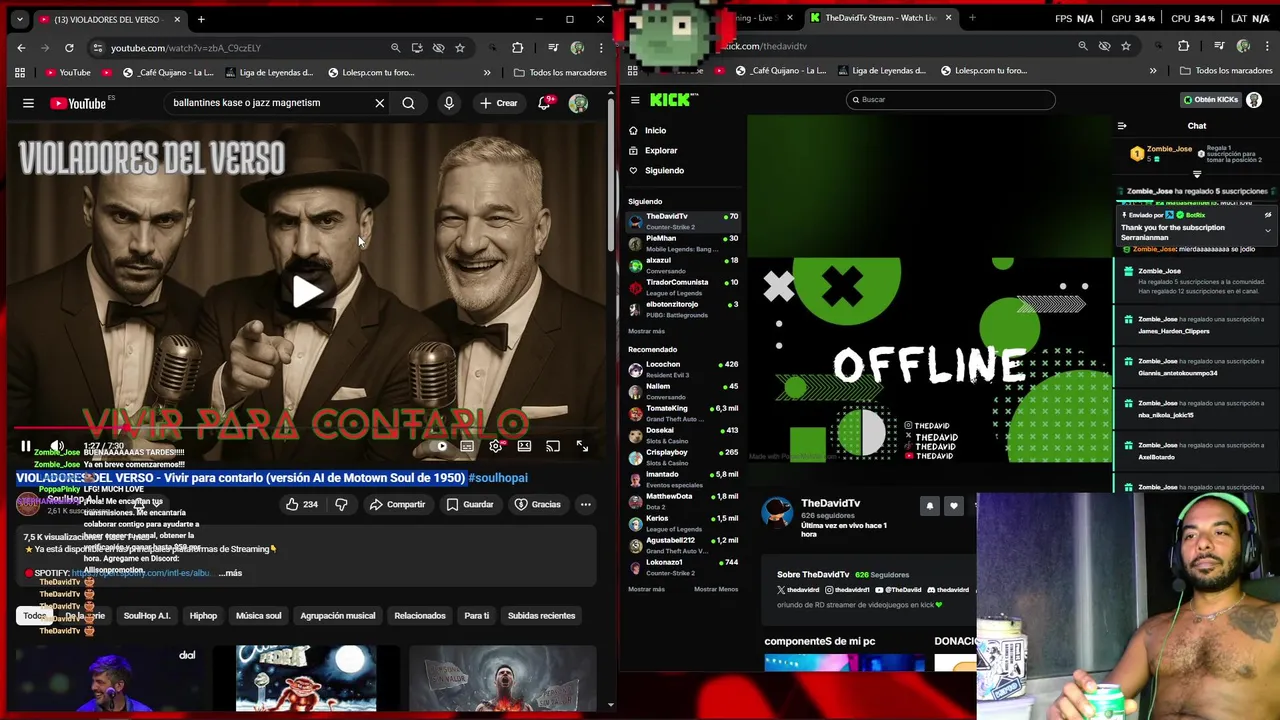This screenshot has width=1280, height=720.
Task: Like the video with 234 likes
Action: tap(302, 504)
